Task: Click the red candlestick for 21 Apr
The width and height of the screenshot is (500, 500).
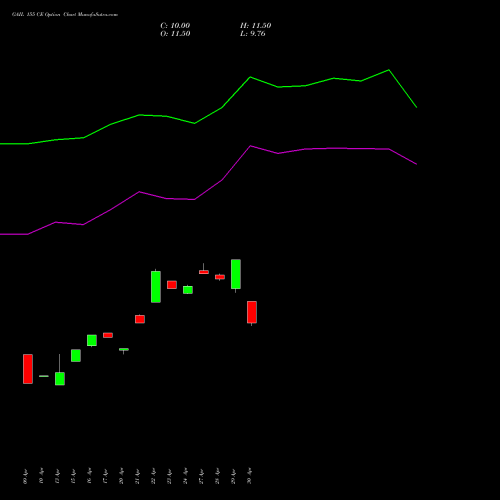Action: 140,319
